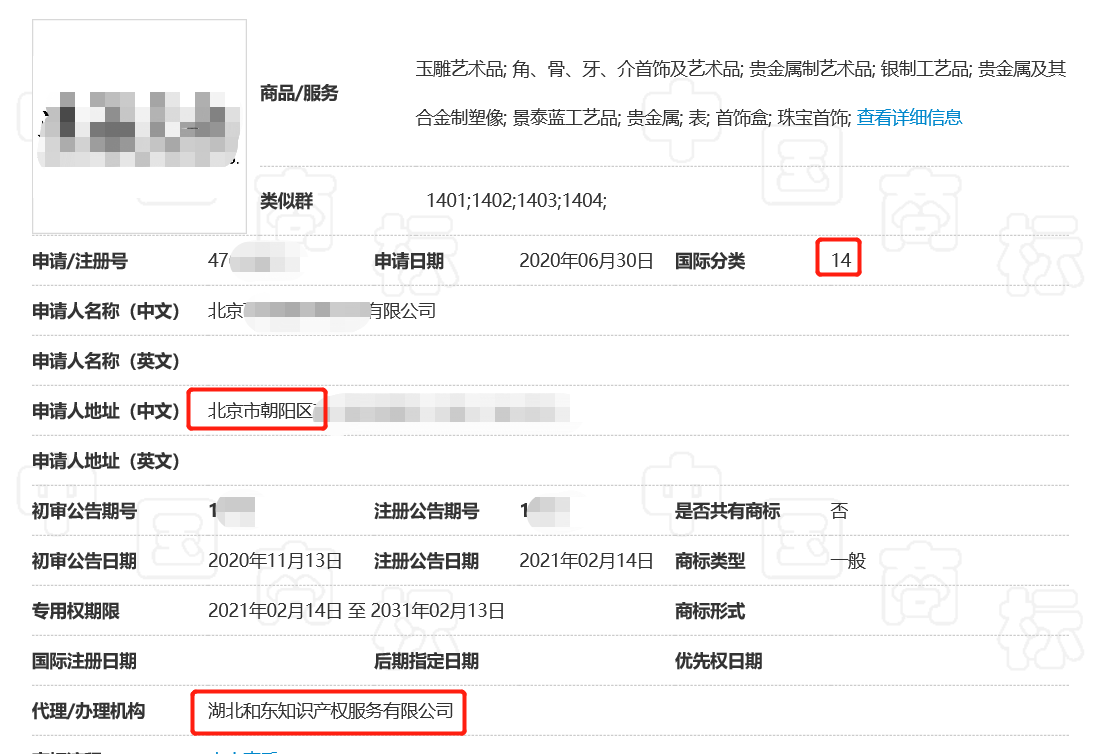Select the 国际分类 value 14
This screenshot has height=754, width=1095.
841,260
